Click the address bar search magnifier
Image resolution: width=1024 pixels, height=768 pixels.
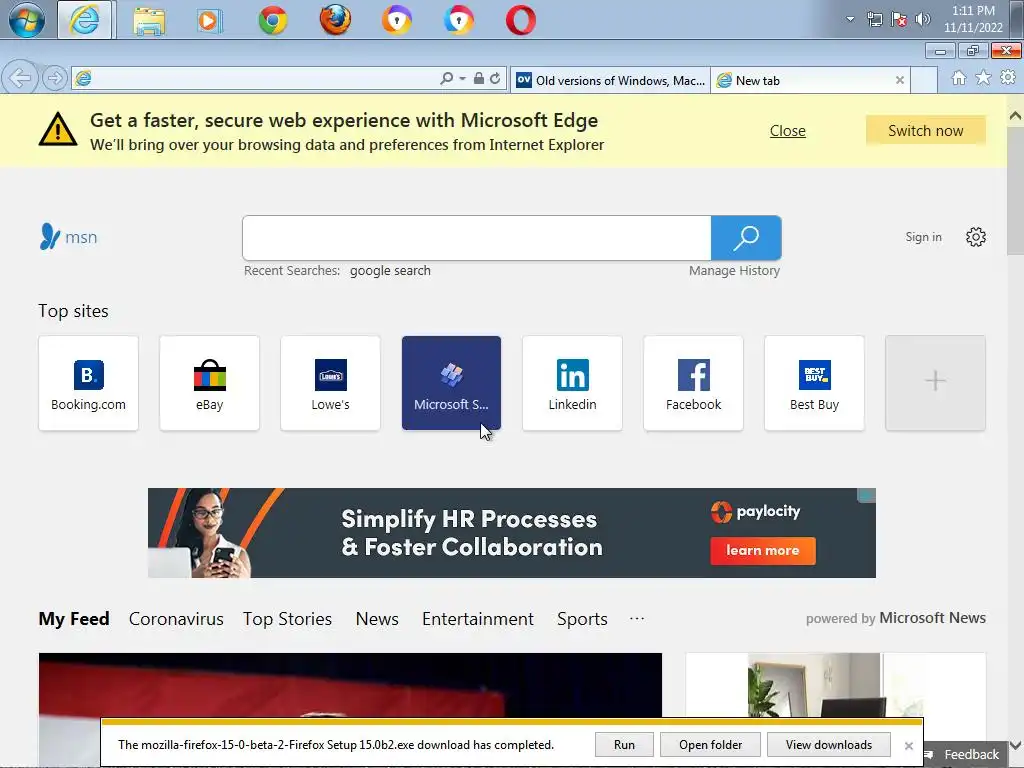(447, 78)
